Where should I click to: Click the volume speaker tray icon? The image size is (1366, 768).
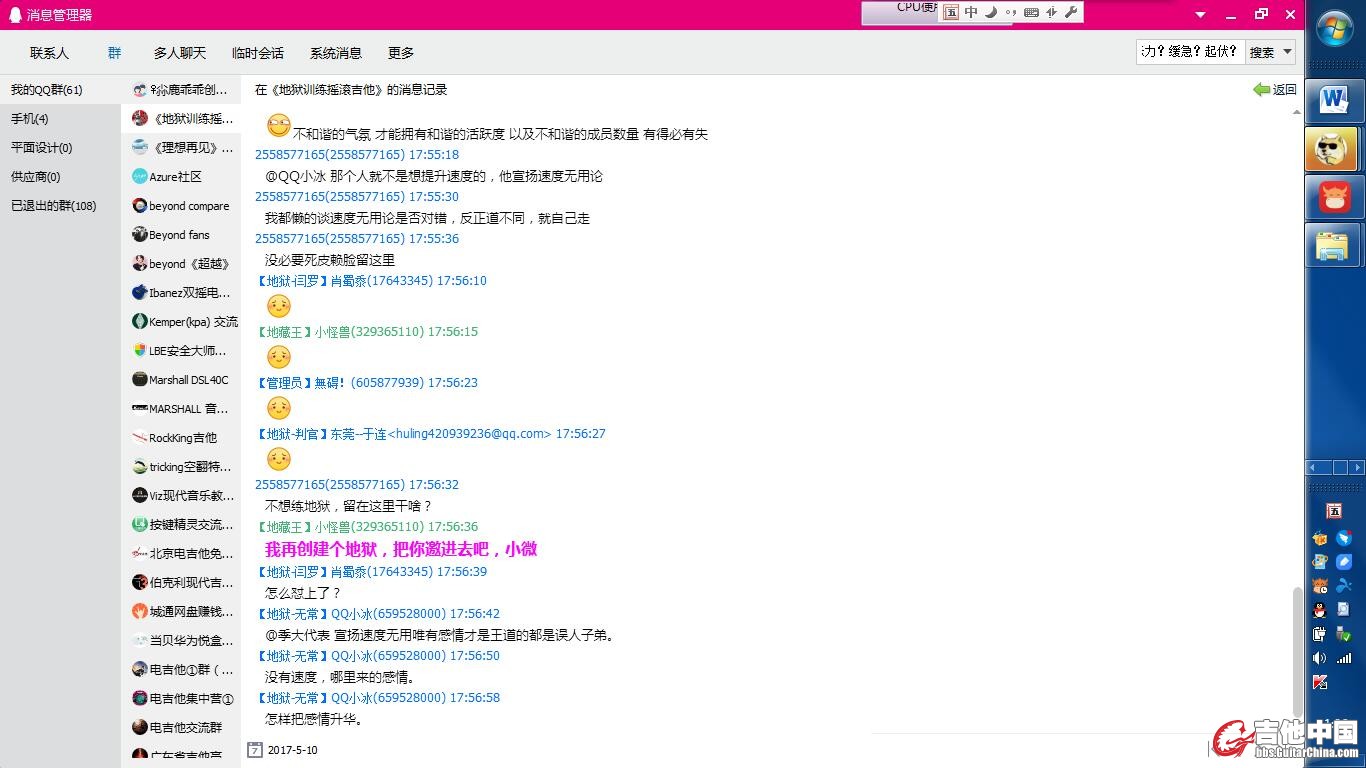tap(1319, 657)
